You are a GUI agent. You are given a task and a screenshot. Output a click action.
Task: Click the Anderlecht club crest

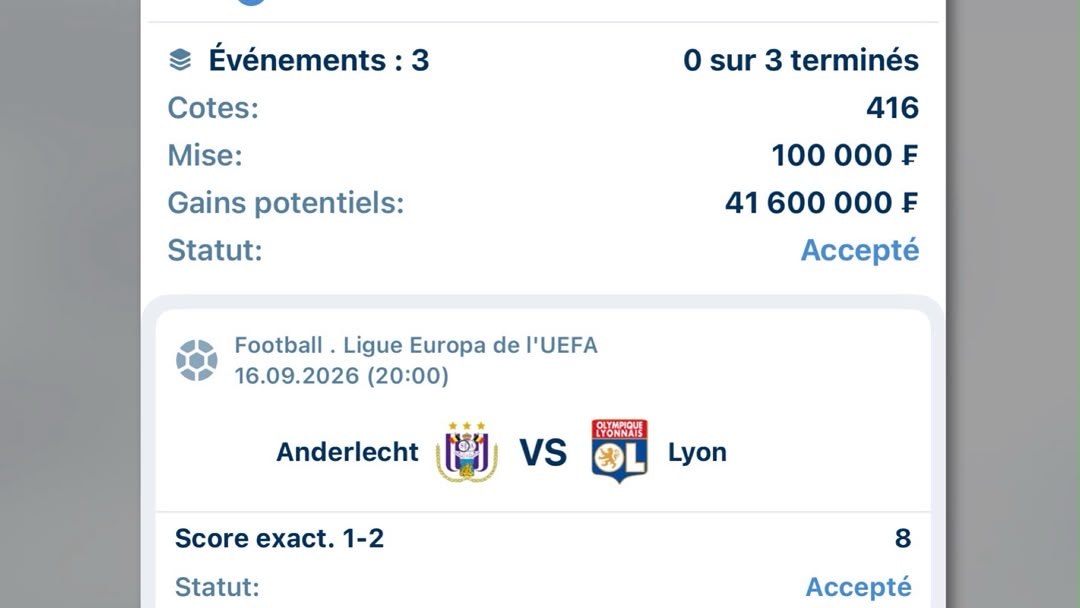coord(467,452)
